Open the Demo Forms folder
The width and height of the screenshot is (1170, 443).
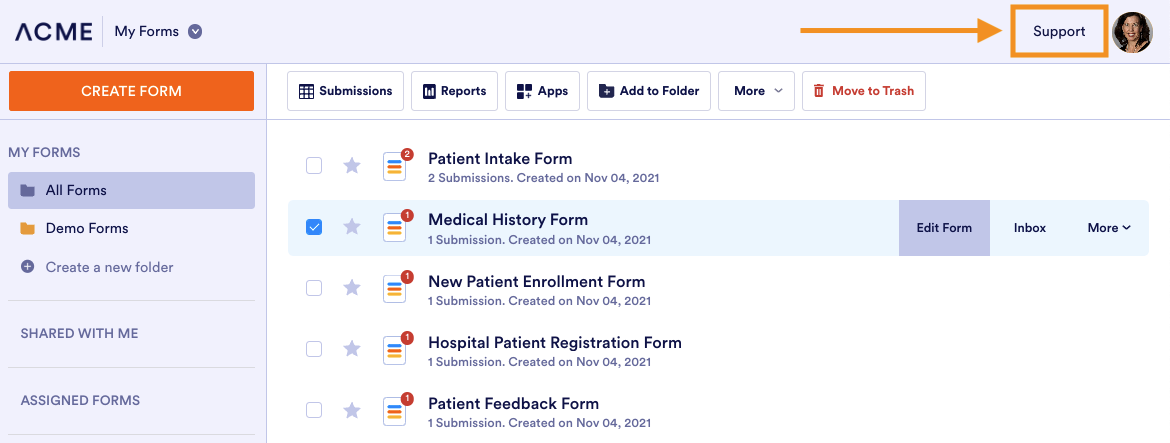coord(86,228)
